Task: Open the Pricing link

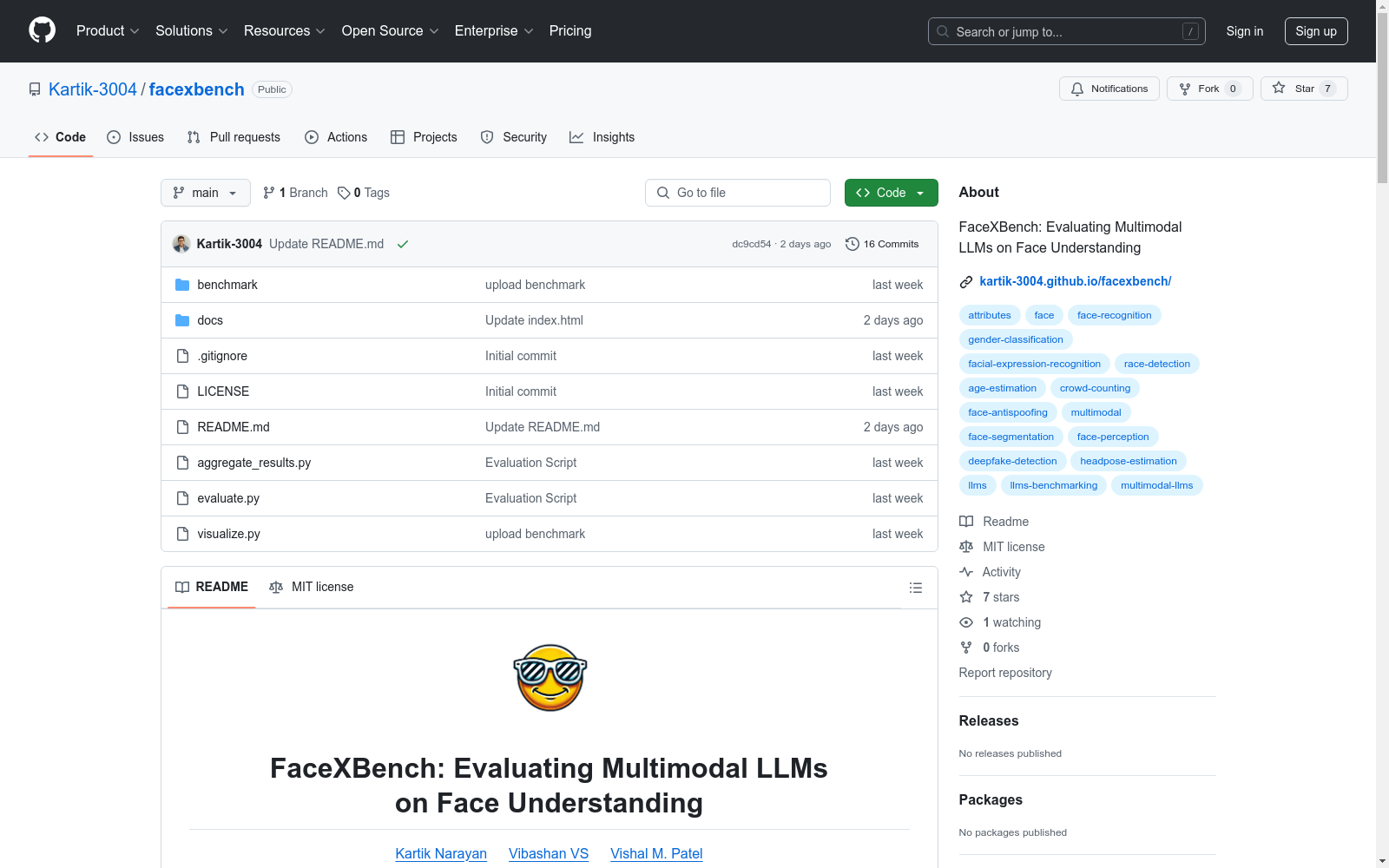Action: point(570,31)
